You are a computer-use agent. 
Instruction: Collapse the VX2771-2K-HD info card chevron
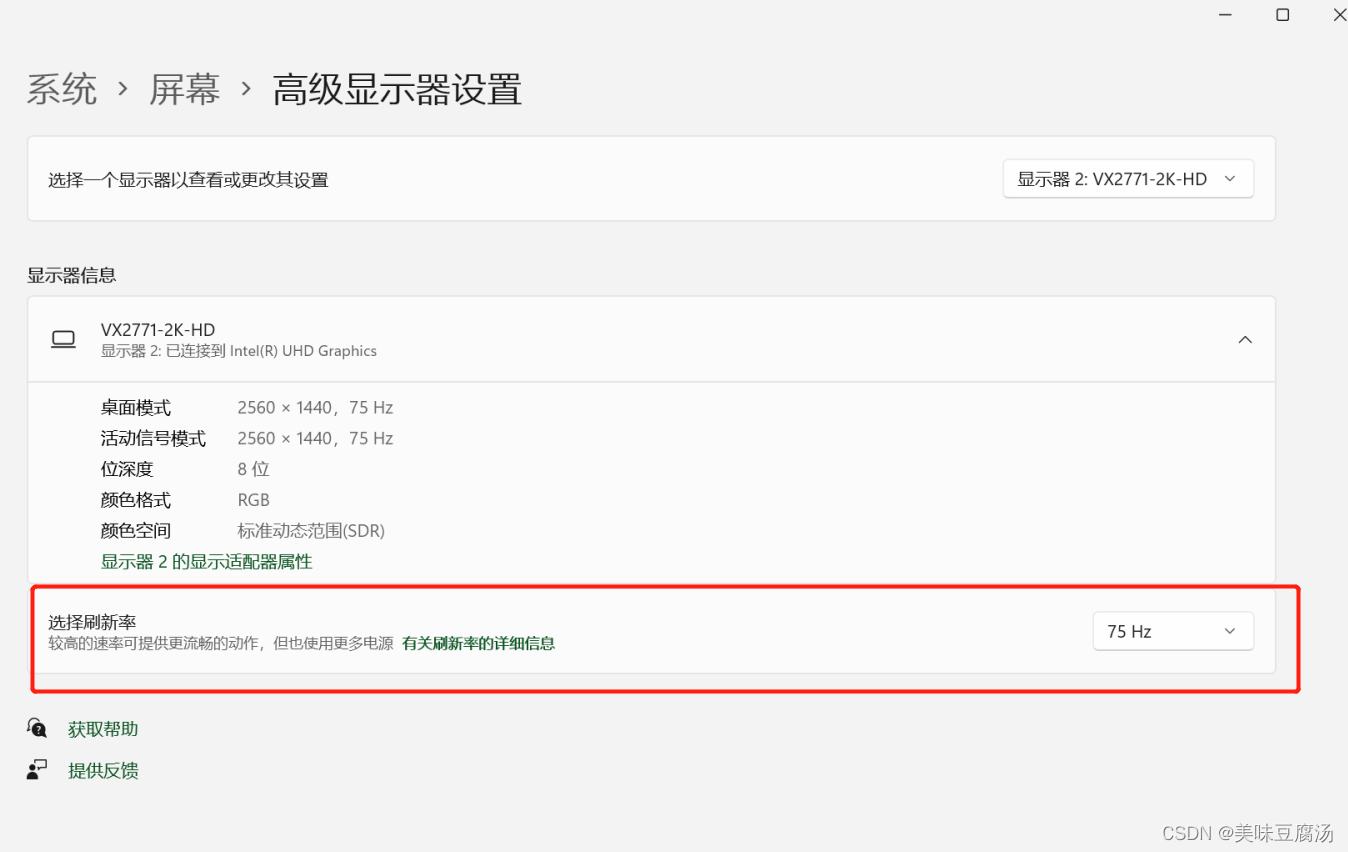[1245, 340]
